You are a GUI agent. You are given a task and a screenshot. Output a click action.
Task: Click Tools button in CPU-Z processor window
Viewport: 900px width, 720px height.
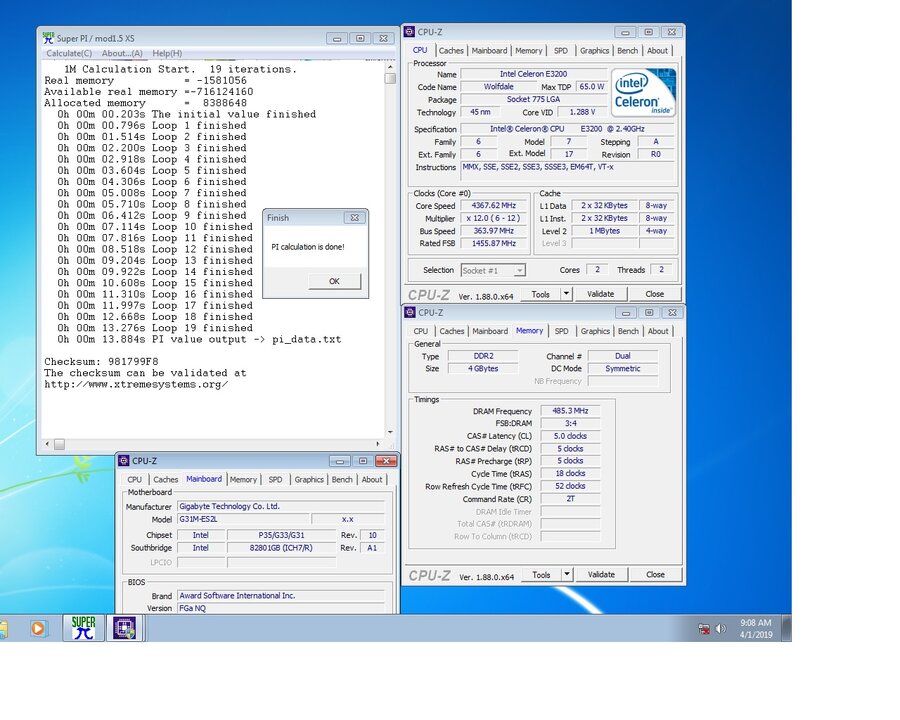coord(541,294)
